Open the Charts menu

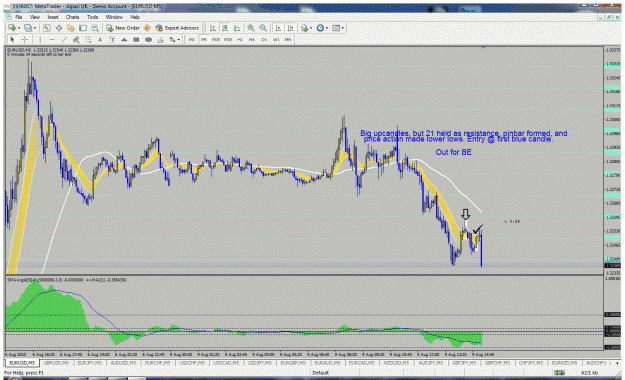(x=73, y=17)
